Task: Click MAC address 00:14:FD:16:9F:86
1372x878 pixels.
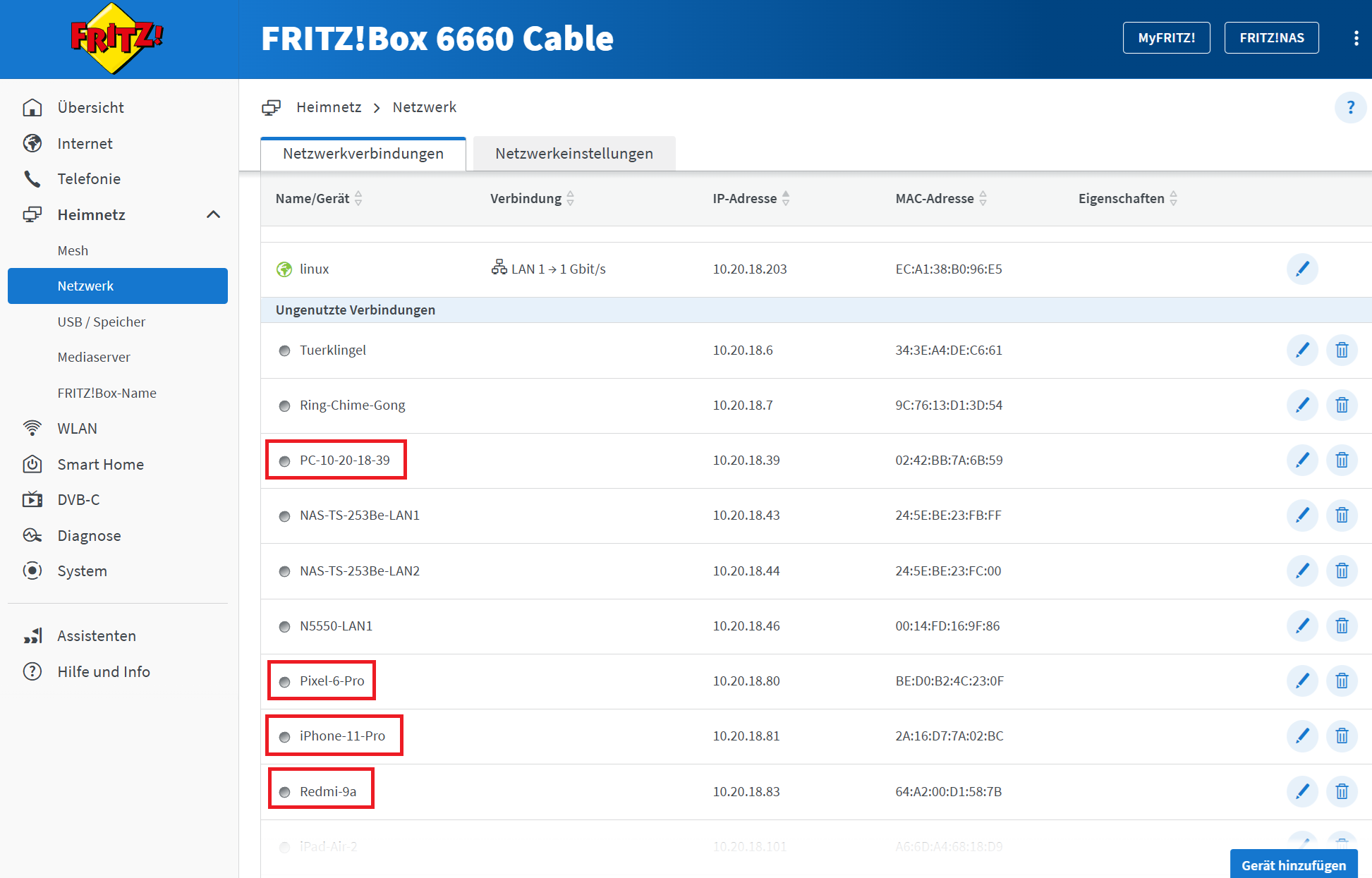Action: [x=947, y=626]
